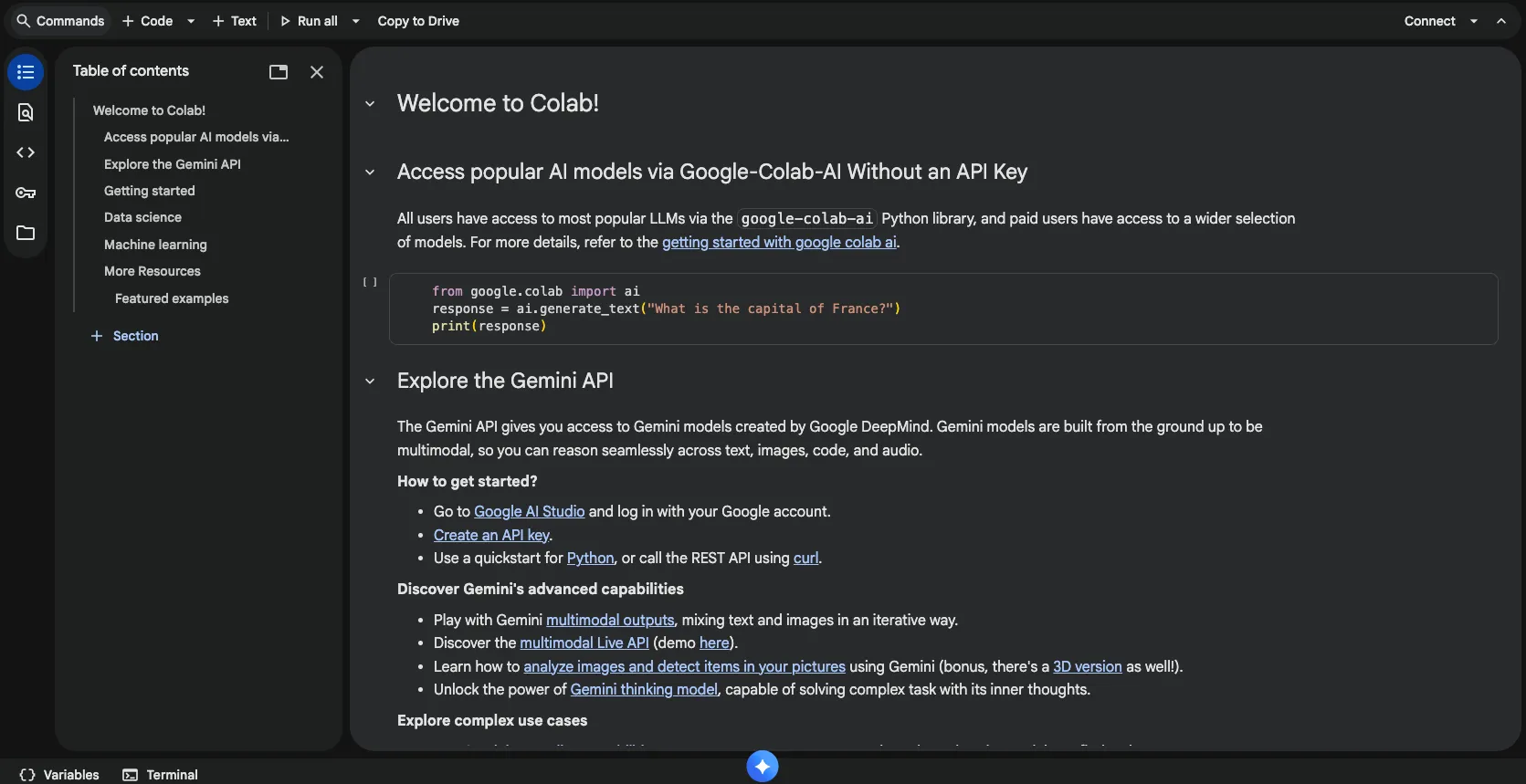
Task: Open the Run all dropdown arrow
Action: click(356, 21)
